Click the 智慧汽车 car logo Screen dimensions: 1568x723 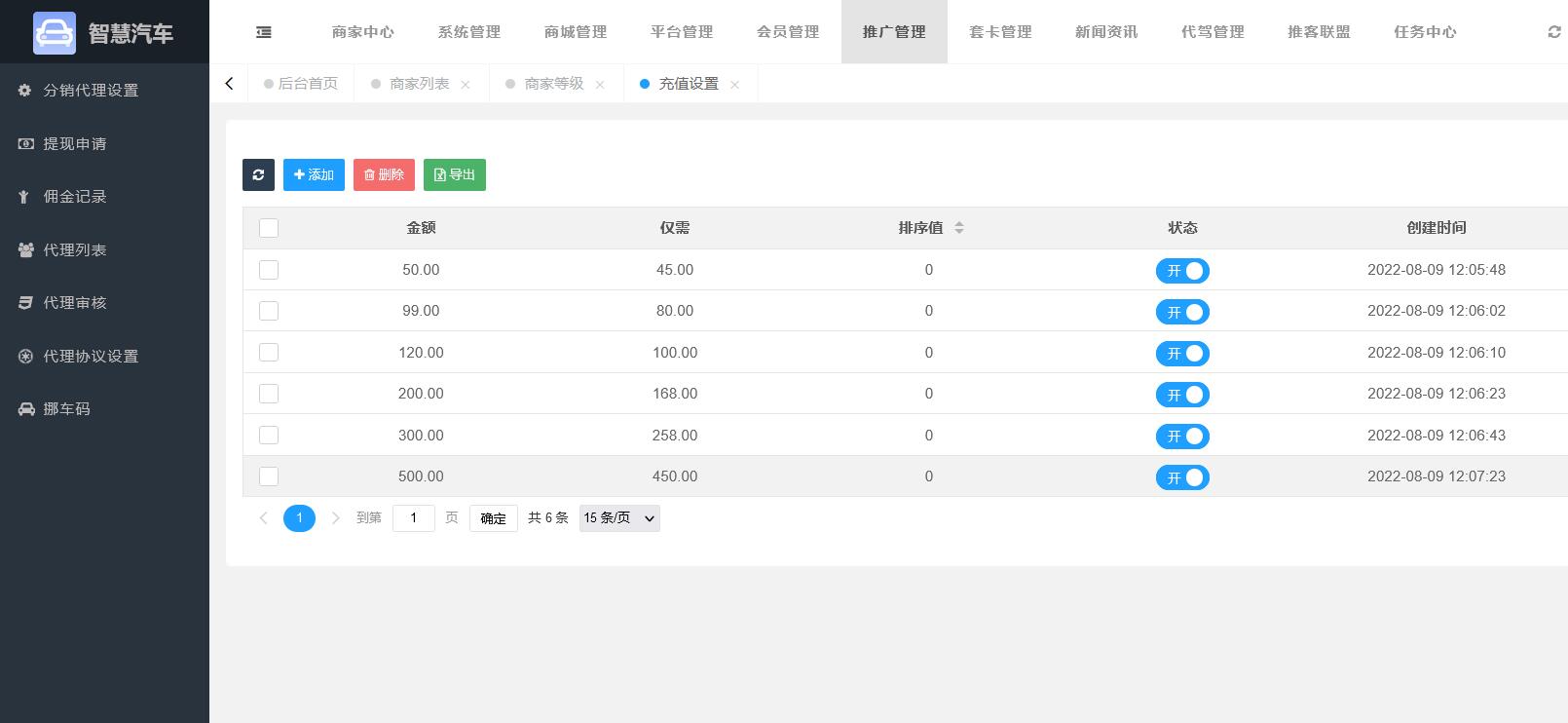click(55, 32)
